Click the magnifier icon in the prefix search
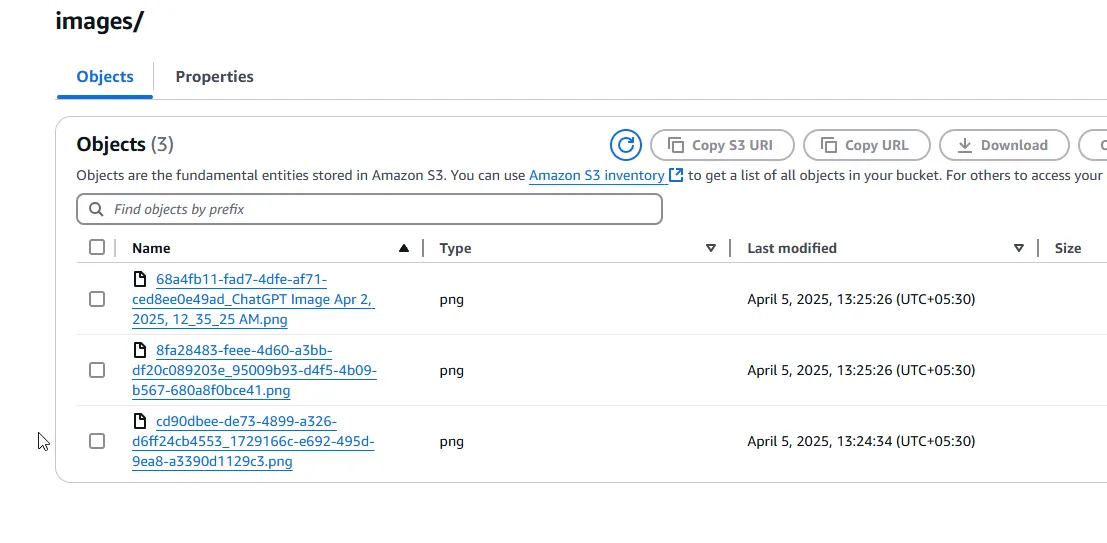The height and width of the screenshot is (543, 1107). [x=97, y=209]
